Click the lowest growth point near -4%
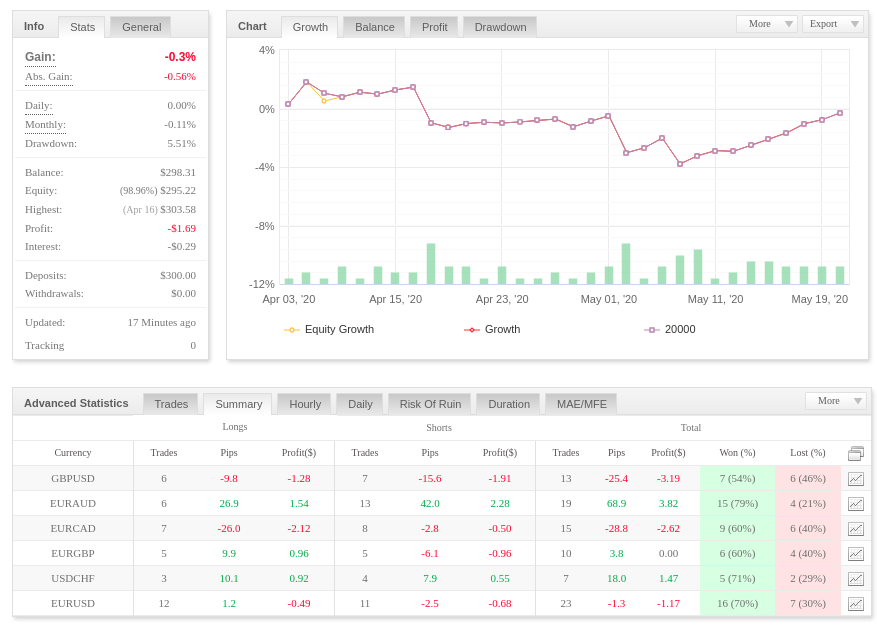 [680, 164]
